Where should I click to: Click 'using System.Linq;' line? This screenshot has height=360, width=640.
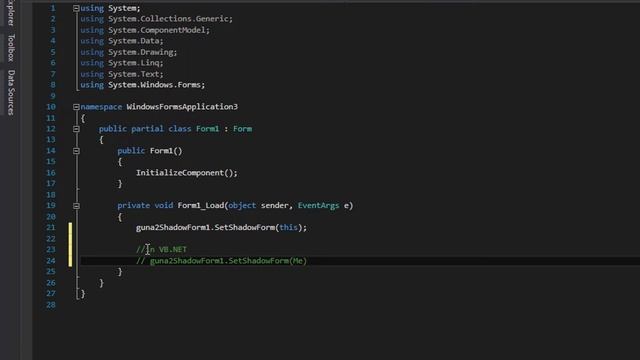click(x=122, y=63)
